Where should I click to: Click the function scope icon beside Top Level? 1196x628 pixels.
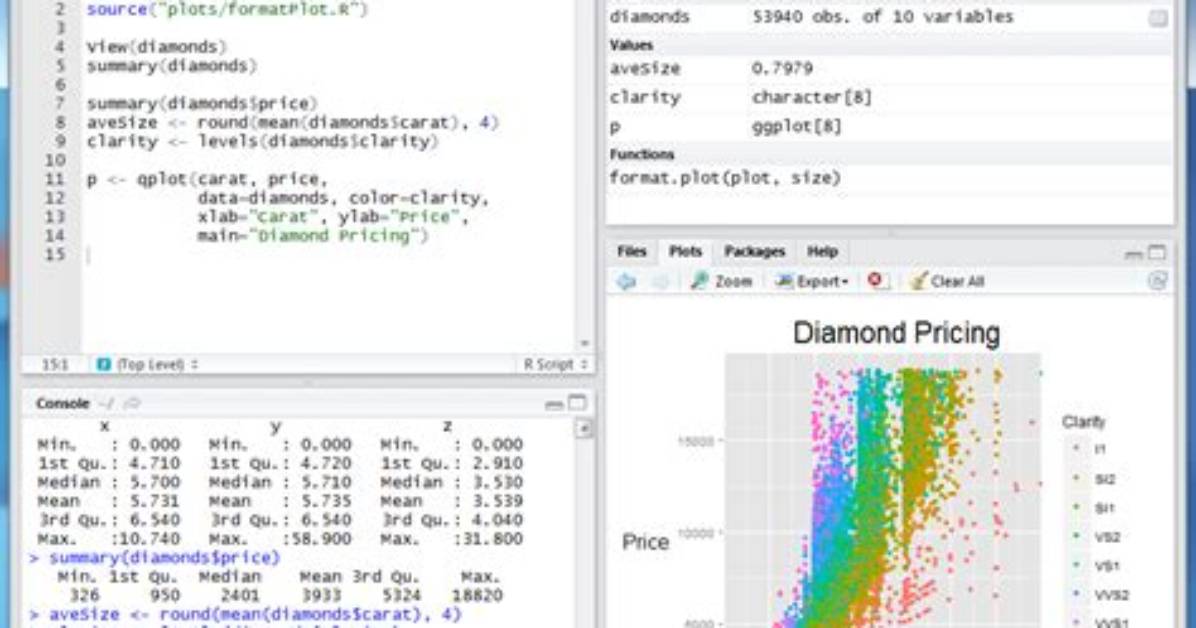point(104,365)
